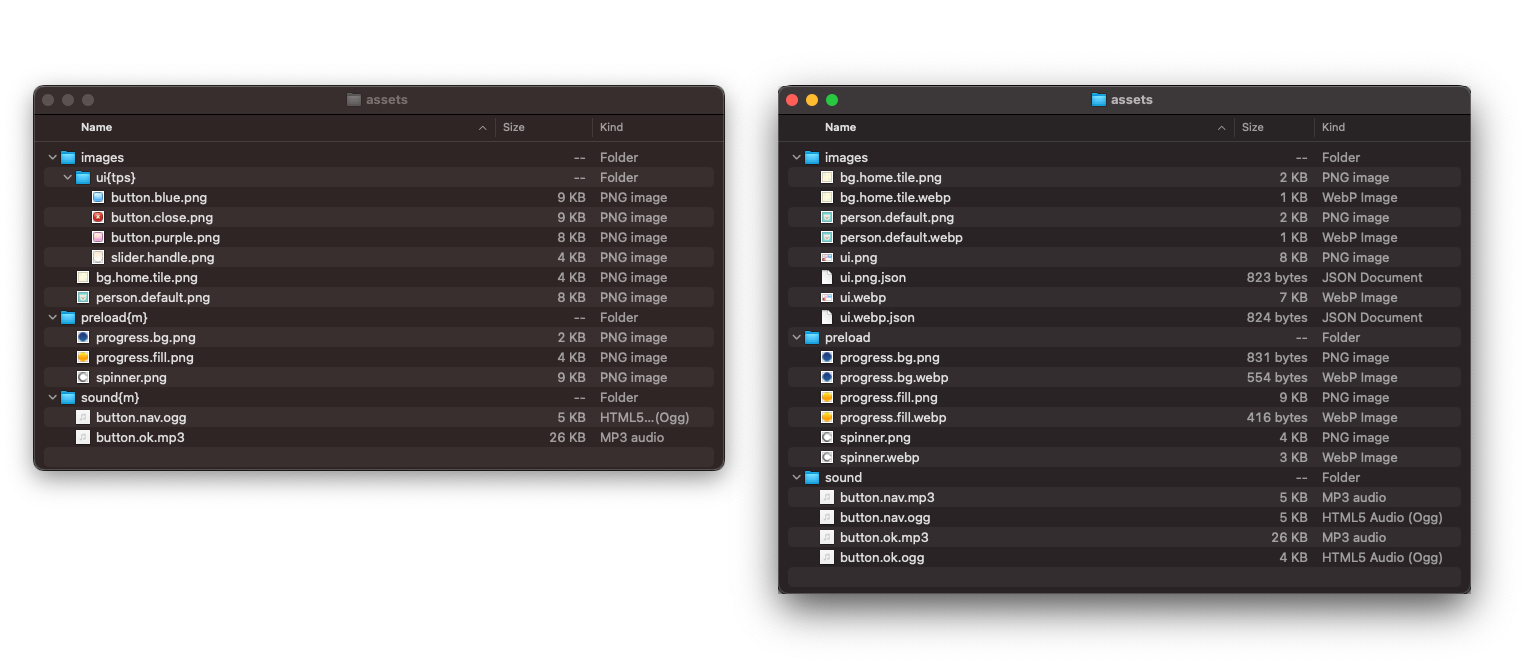1525x664 pixels.
Task: Collapse the images folder in right window
Action: [x=797, y=157]
